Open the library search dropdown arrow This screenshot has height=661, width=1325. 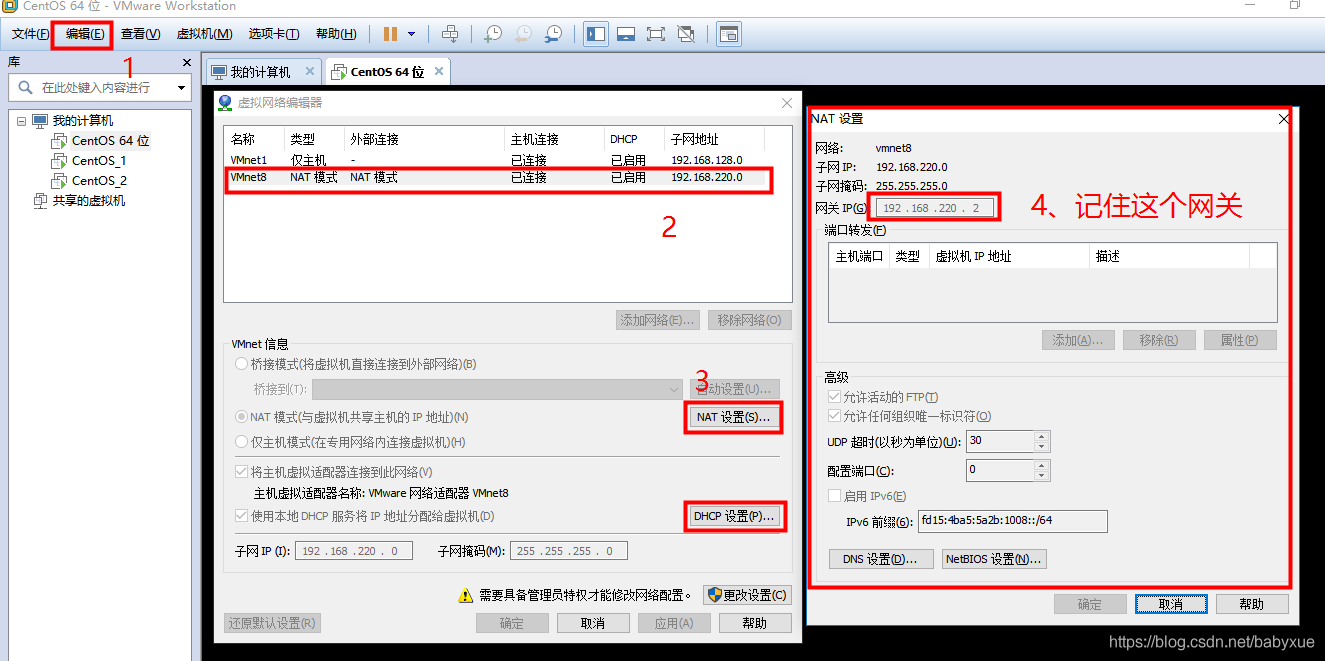point(181,88)
